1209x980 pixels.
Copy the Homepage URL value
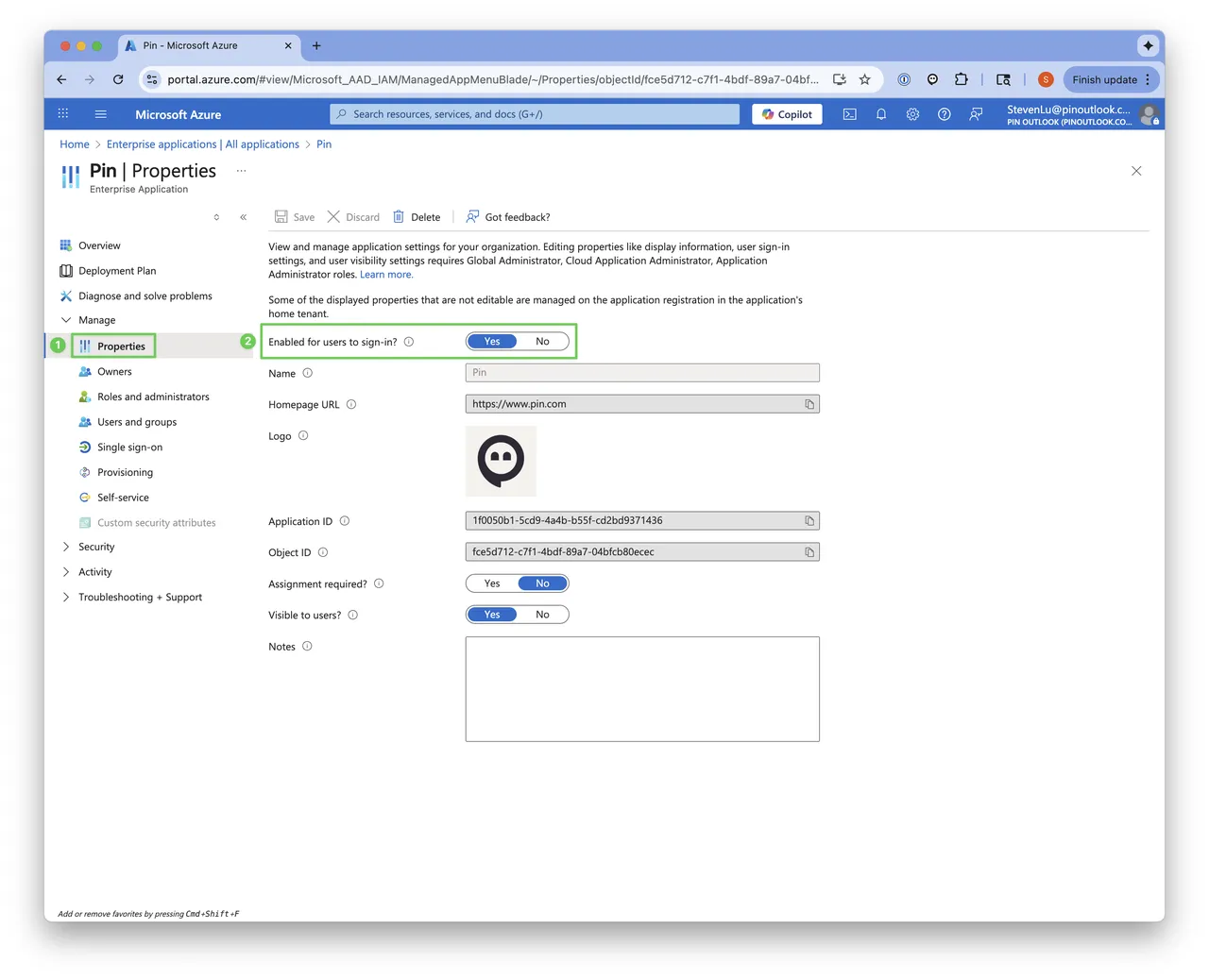pos(809,404)
